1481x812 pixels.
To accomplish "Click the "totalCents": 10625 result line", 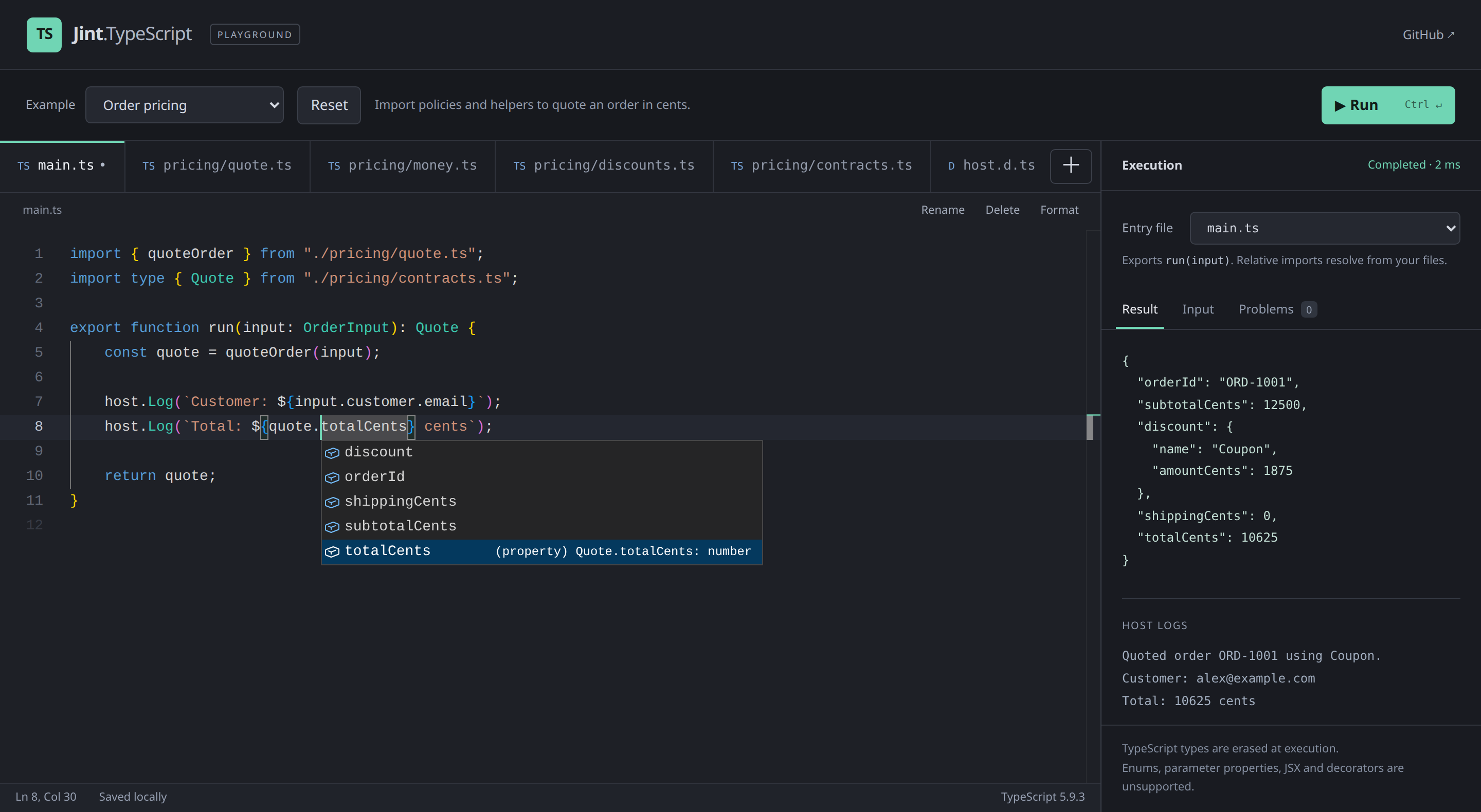I will tap(1207, 538).
